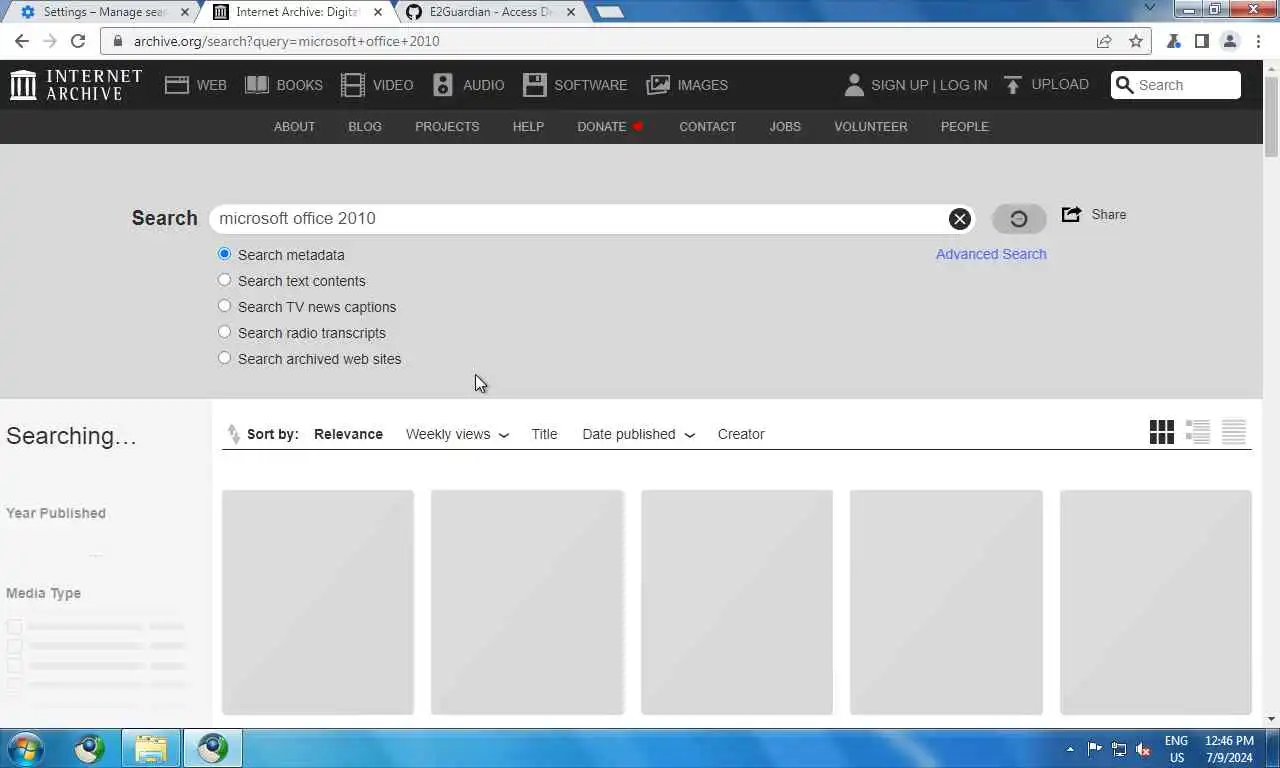Switch to the E2Guardian Access Denied tab
1280x768 pixels.
490,12
